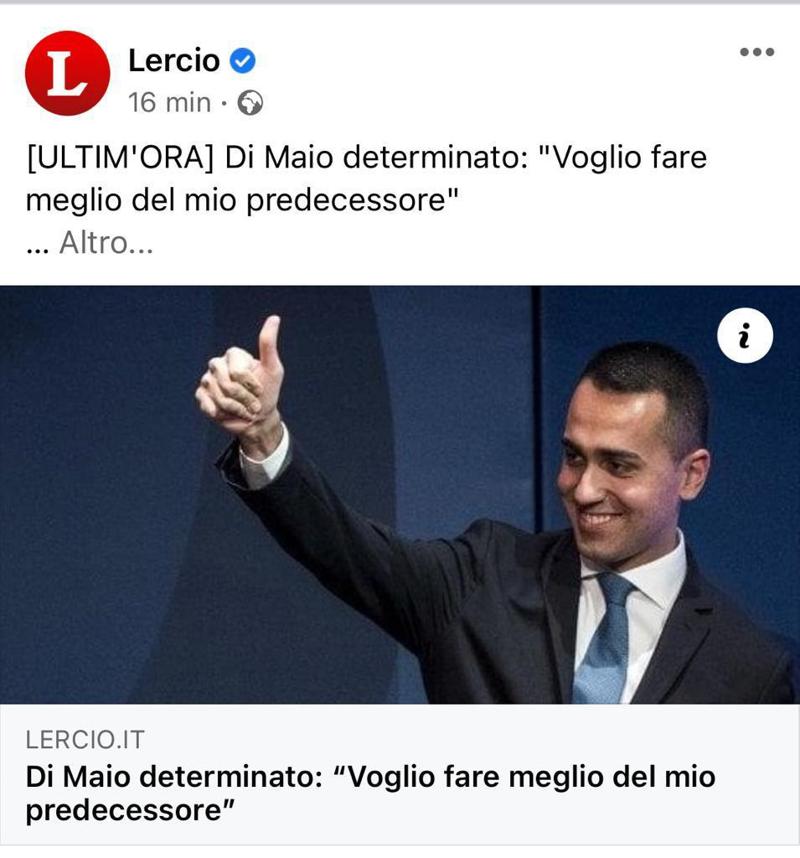Open the bold 'Di Maio determinato' article headline

370,793
